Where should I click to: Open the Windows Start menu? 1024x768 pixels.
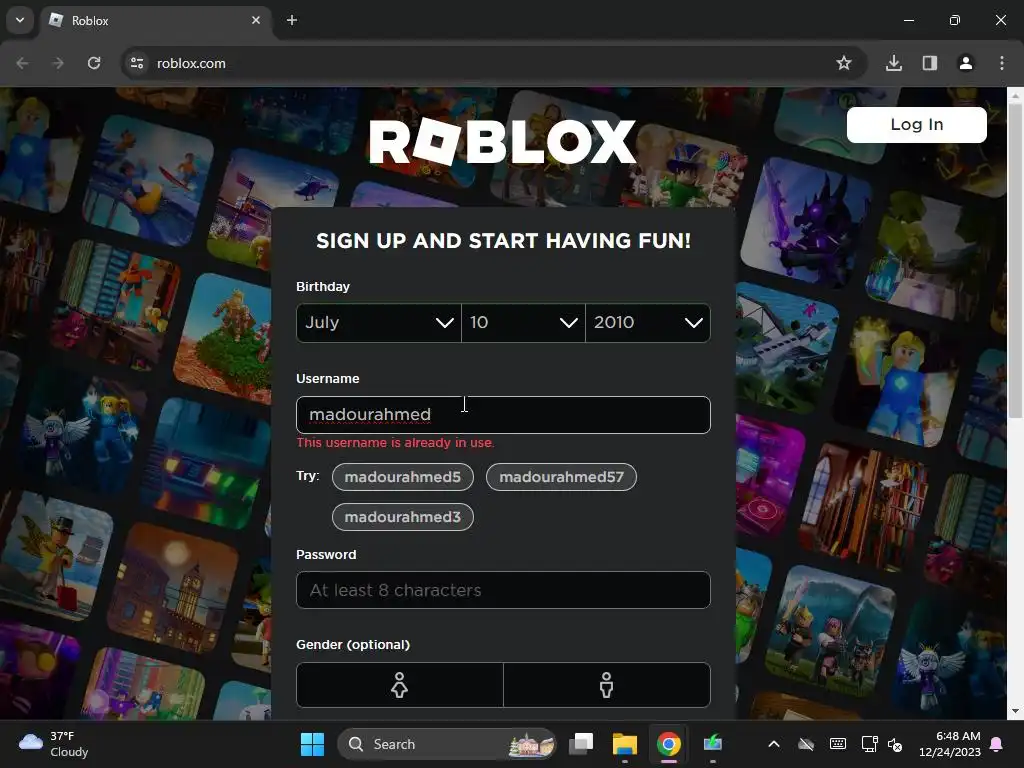(x=312, y=744)
